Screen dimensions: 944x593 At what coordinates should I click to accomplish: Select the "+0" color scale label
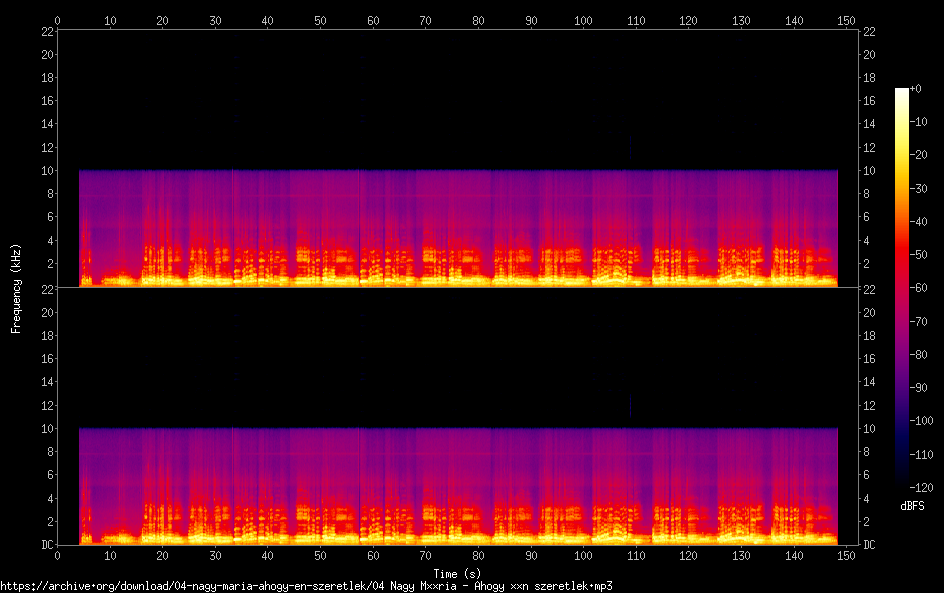coord(915,88)
